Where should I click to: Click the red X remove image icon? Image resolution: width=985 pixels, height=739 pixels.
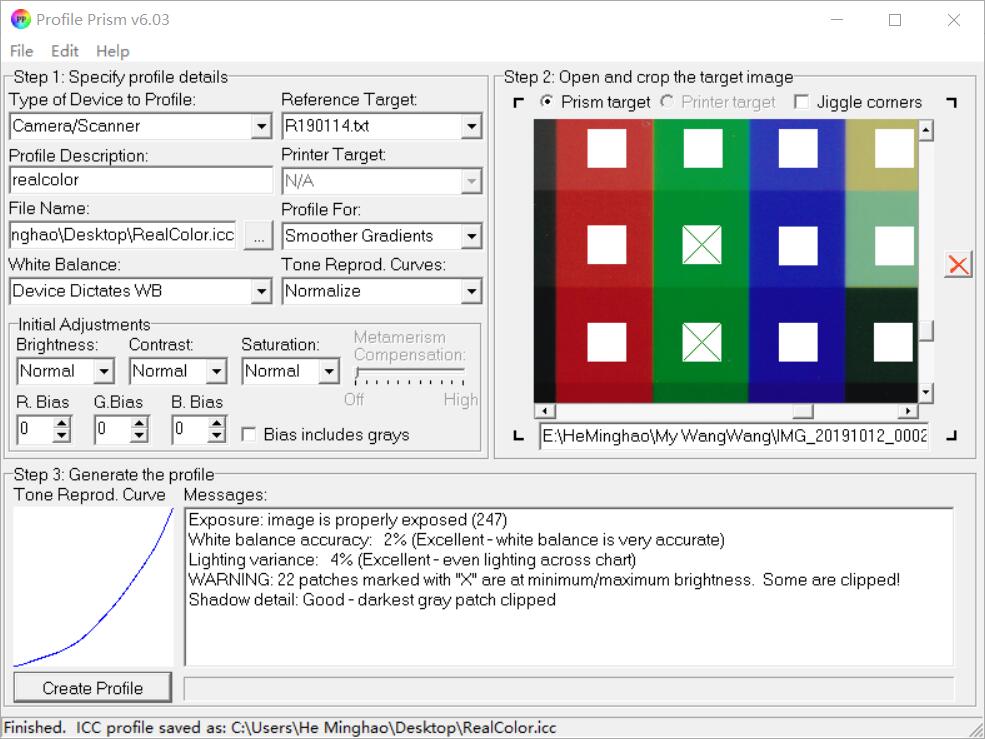click(x=958, y=264)
